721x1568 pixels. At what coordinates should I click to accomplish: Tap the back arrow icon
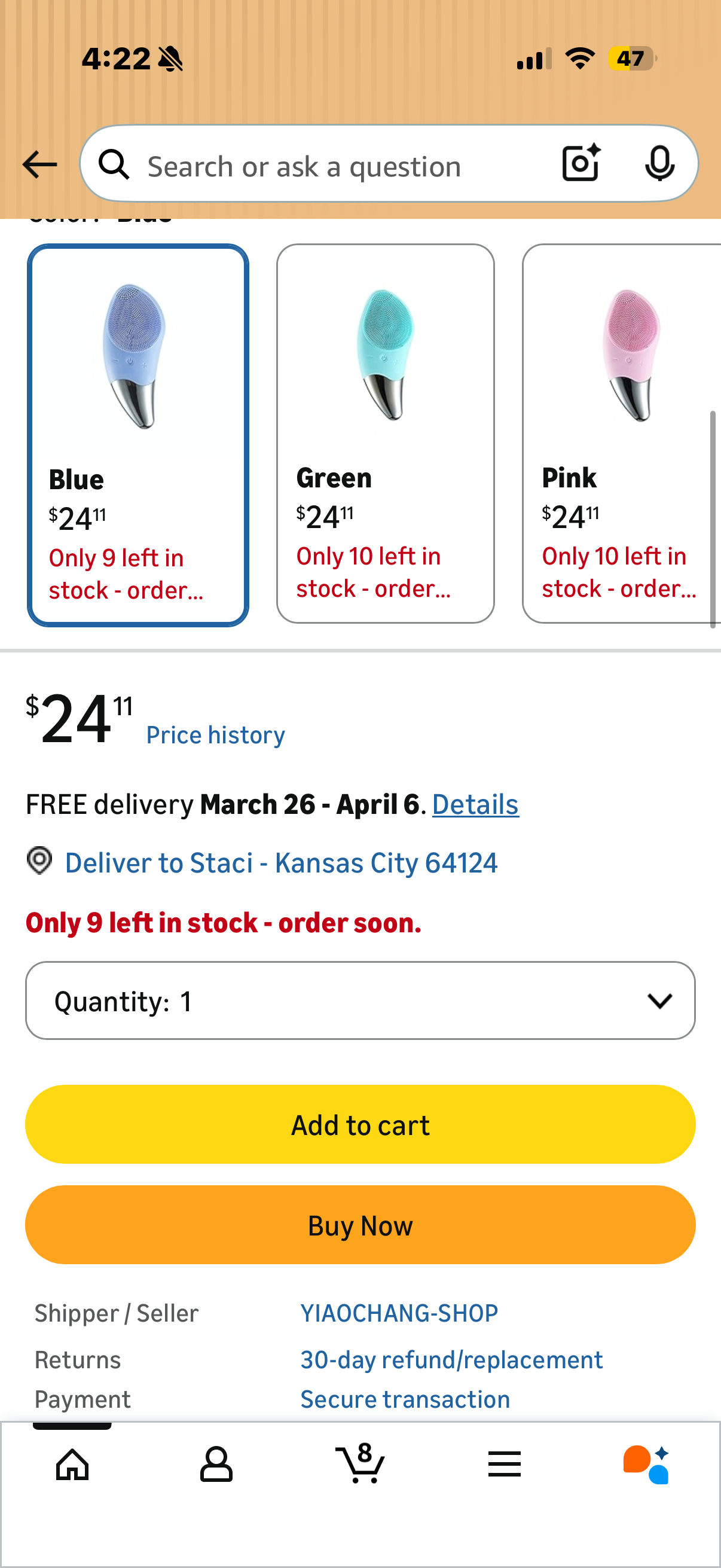[39, 164]
